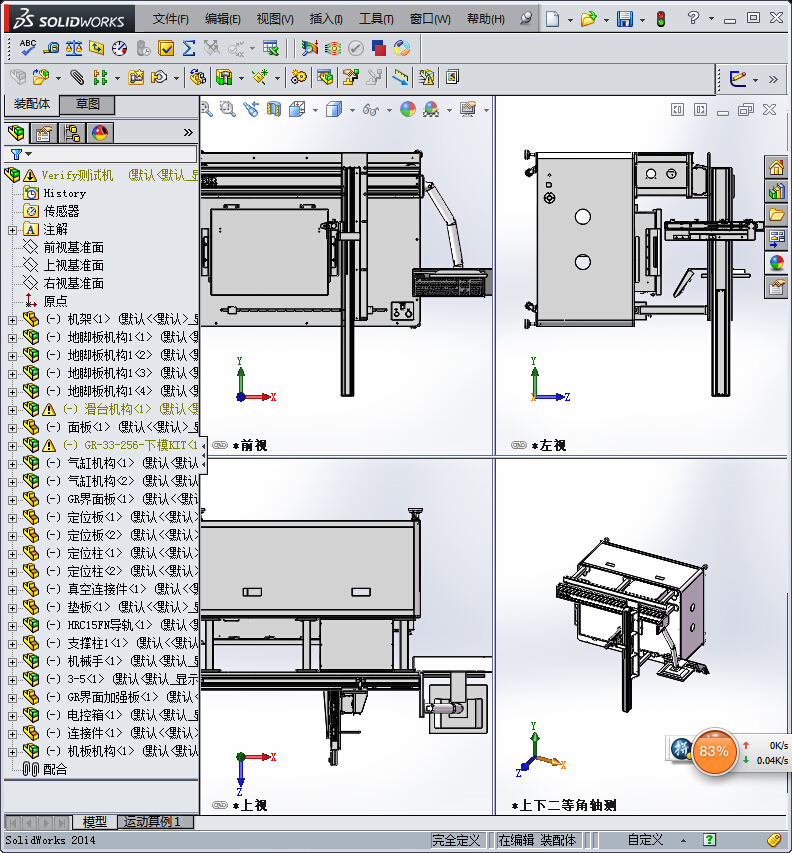Image resolution: width=792 pixels, height=853 pixels.
Task: Open DisplayManager tab icon
Action: (x=100, y=133)
